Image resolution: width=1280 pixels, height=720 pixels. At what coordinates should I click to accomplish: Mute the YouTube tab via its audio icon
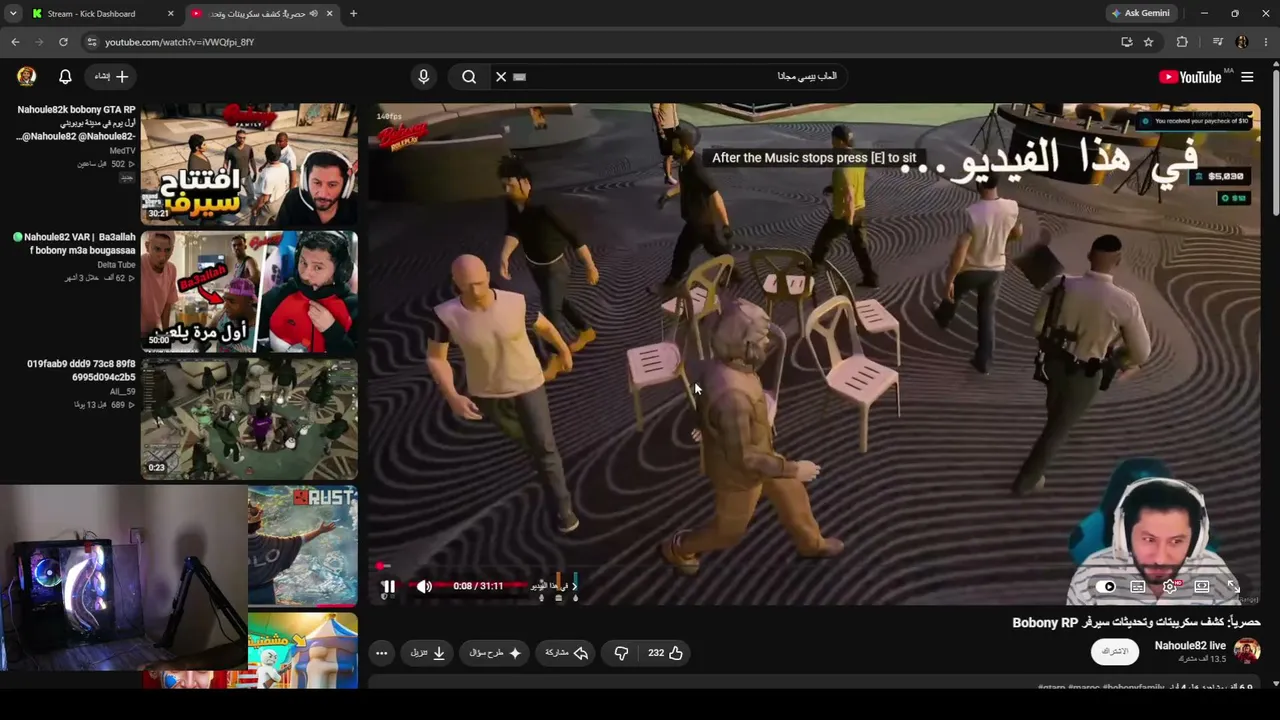[x=313, y=14]
